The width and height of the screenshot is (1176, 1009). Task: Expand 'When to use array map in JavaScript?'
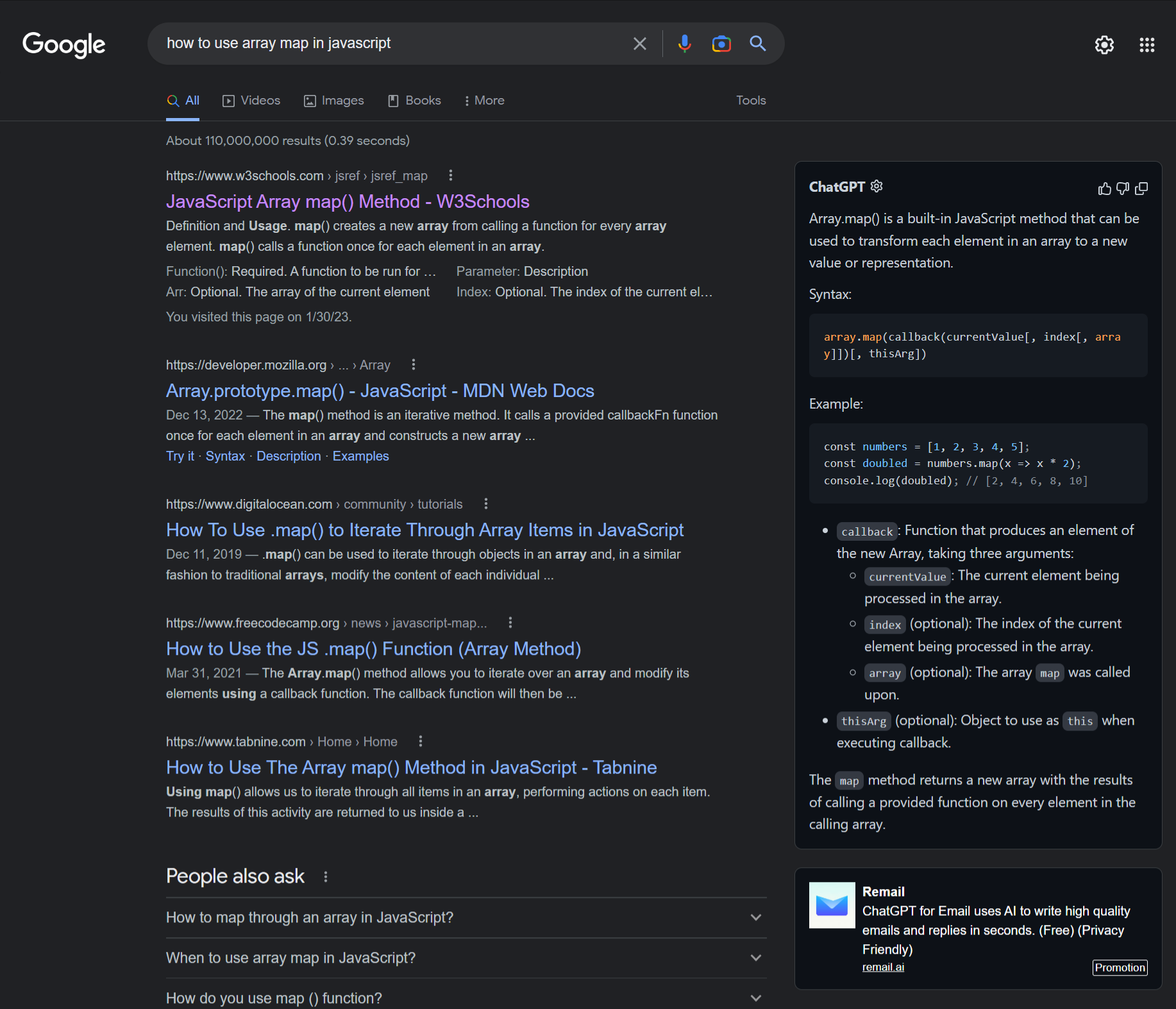466,958
